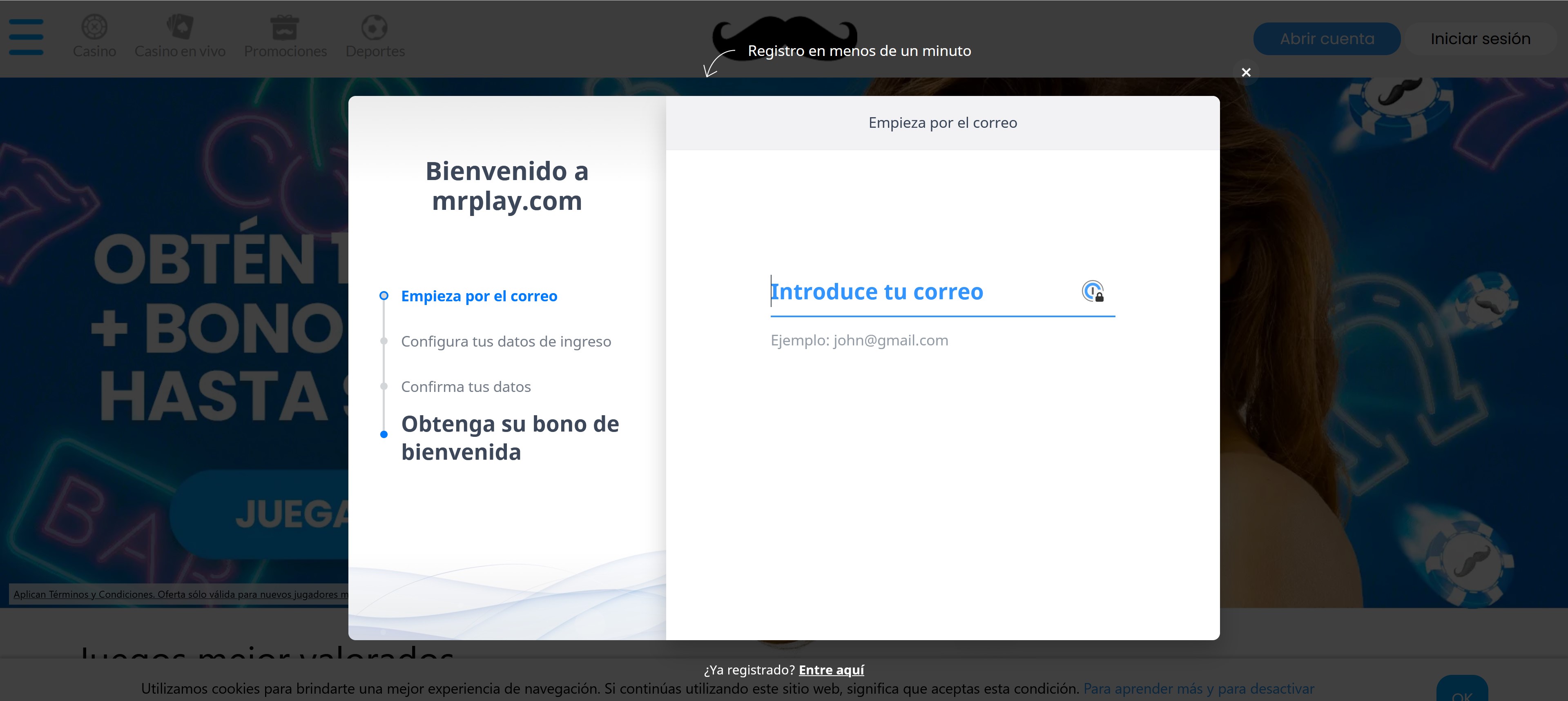Click the Deportes soccer ball icon
The width and height of the screenshot is (1568, 701).
[x=375, y=27]
